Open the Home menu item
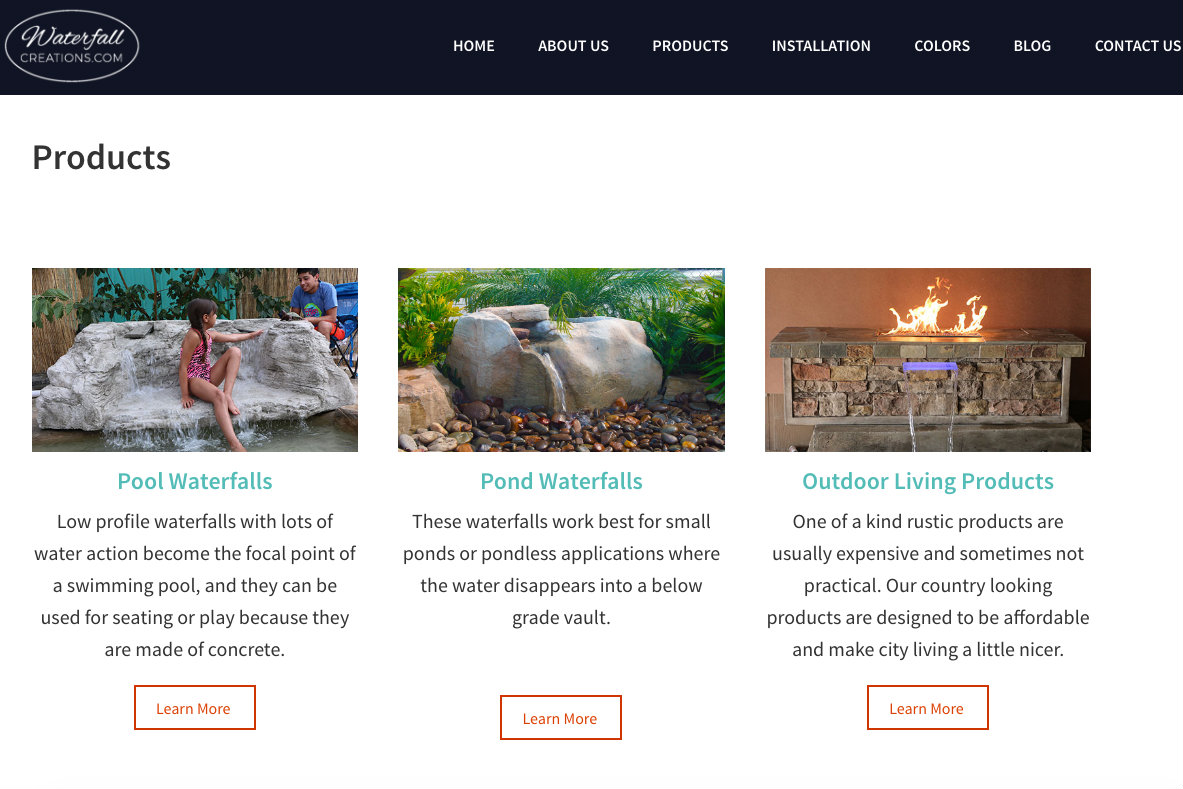Image resolution: width=1183 pixels, height=789 pixels. tap(474, 46)
